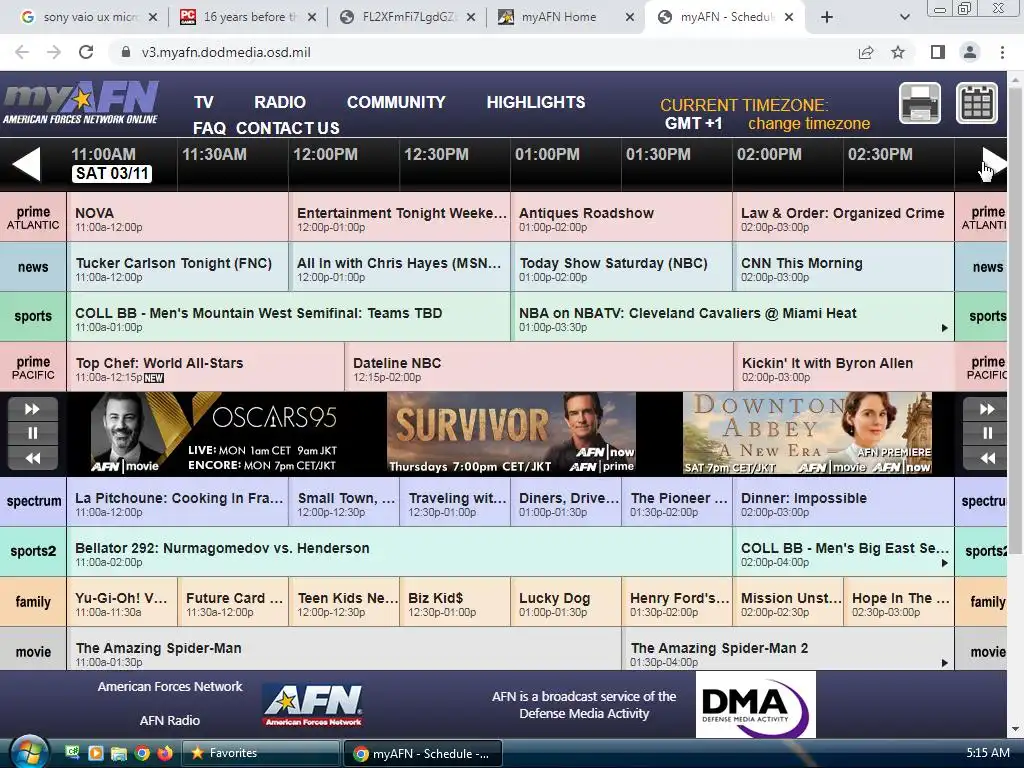Click change timezone link
The width and height of the screenshot is (1024, 768).
pyautogui.click(x=808, y=123)
